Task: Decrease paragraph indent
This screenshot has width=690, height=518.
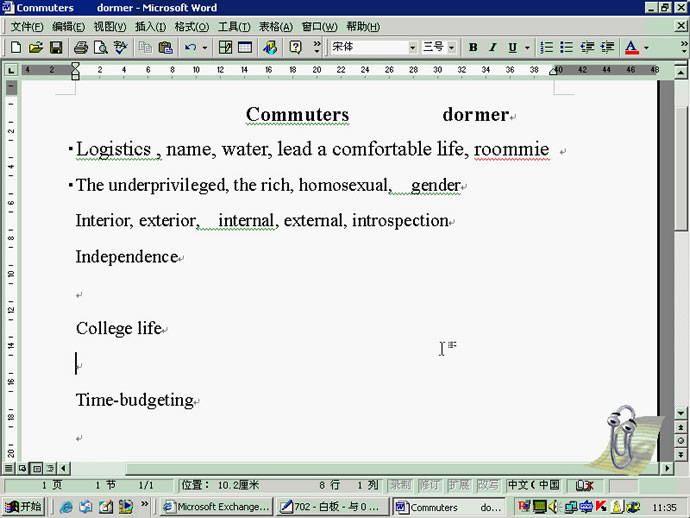Action: point(587,47)
